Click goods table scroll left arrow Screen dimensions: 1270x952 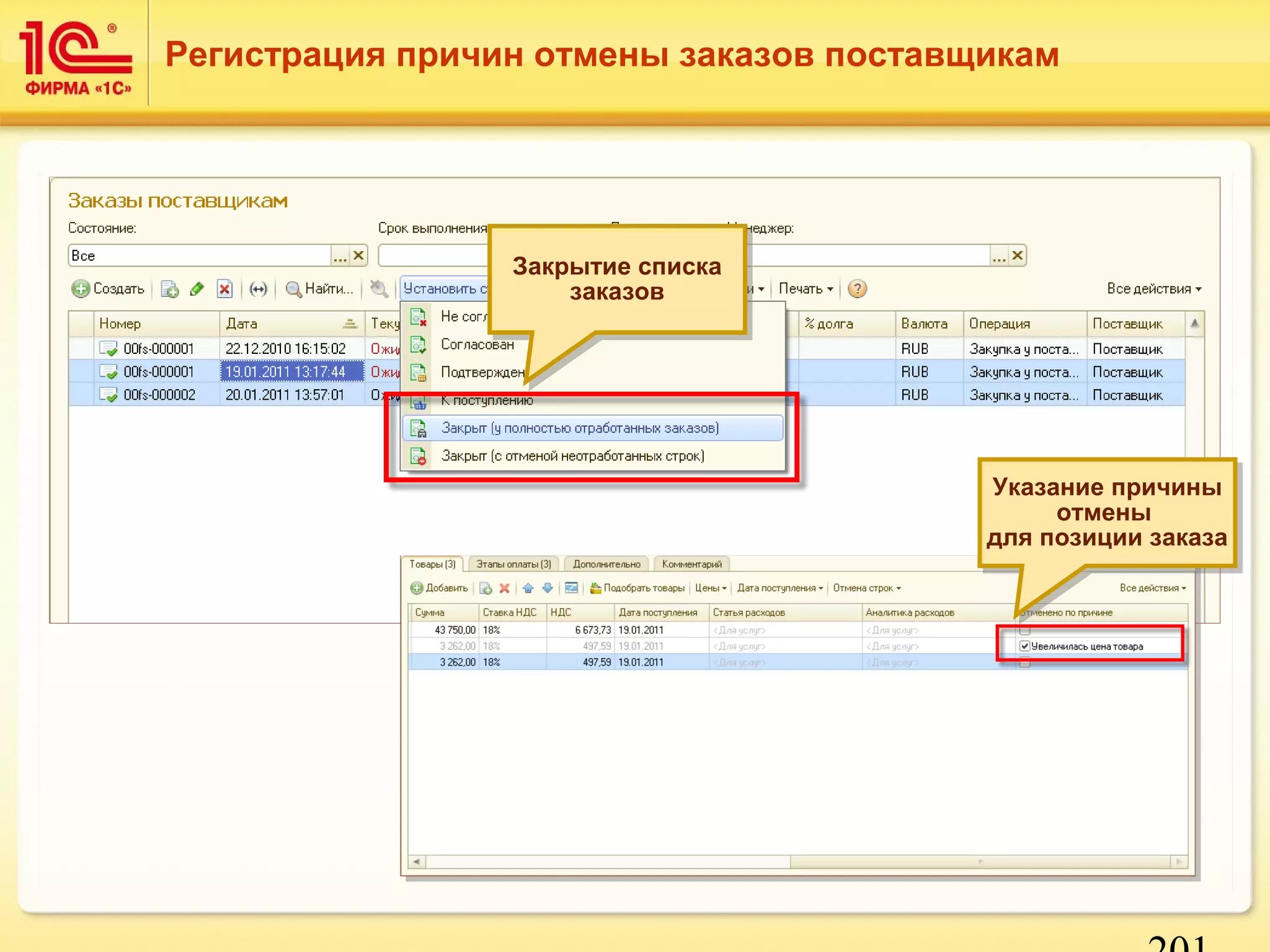tap(417, 862)
